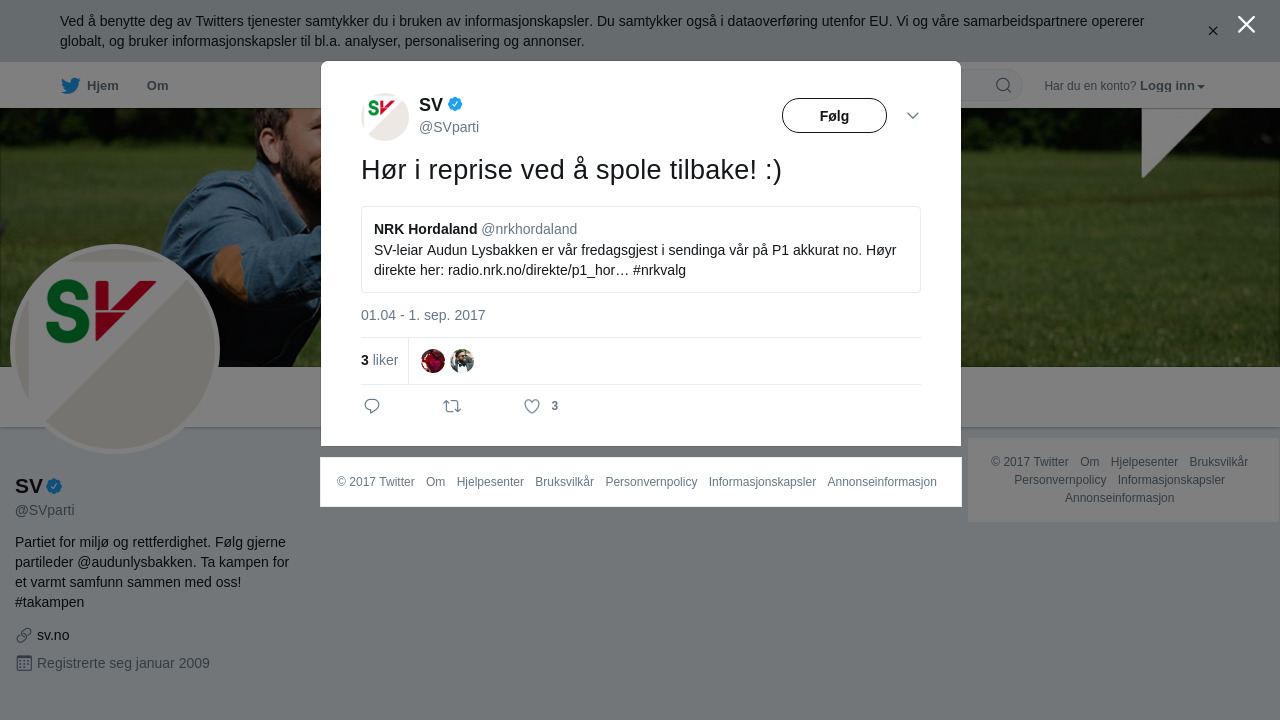
Task: Click the 3 liker count
Action: 380,360
